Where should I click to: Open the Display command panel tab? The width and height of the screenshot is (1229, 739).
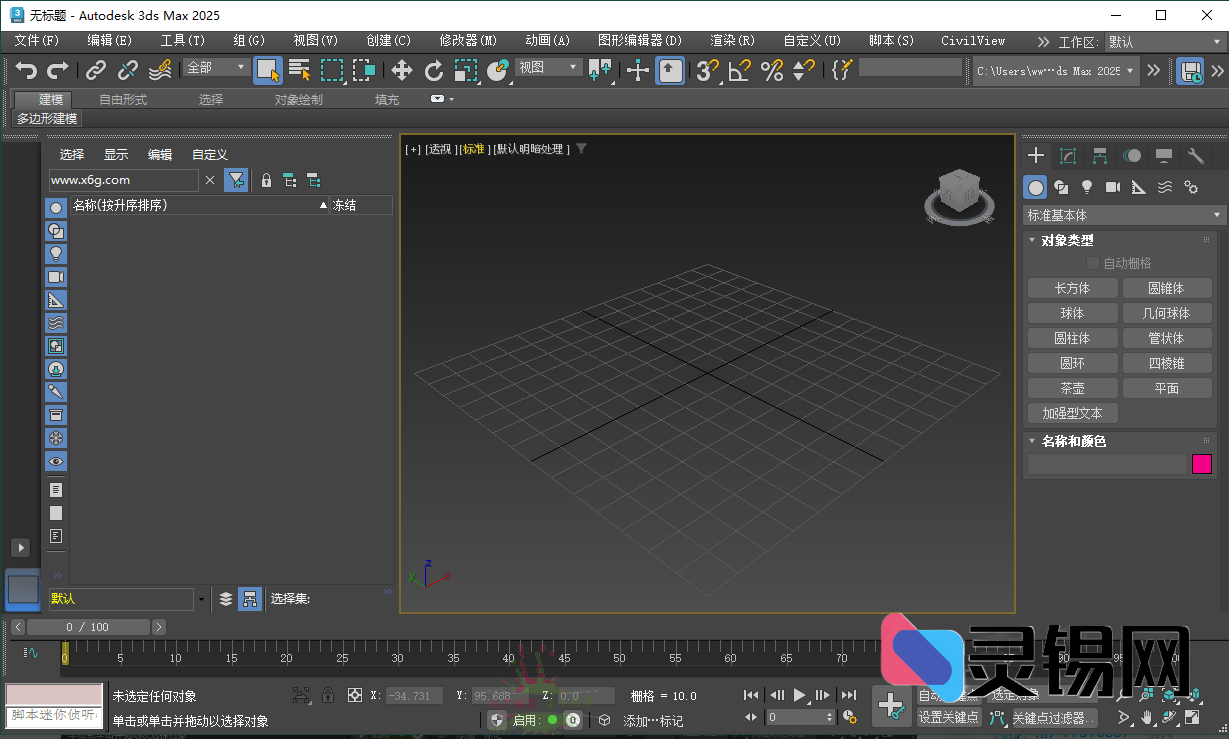point(1164,156)
